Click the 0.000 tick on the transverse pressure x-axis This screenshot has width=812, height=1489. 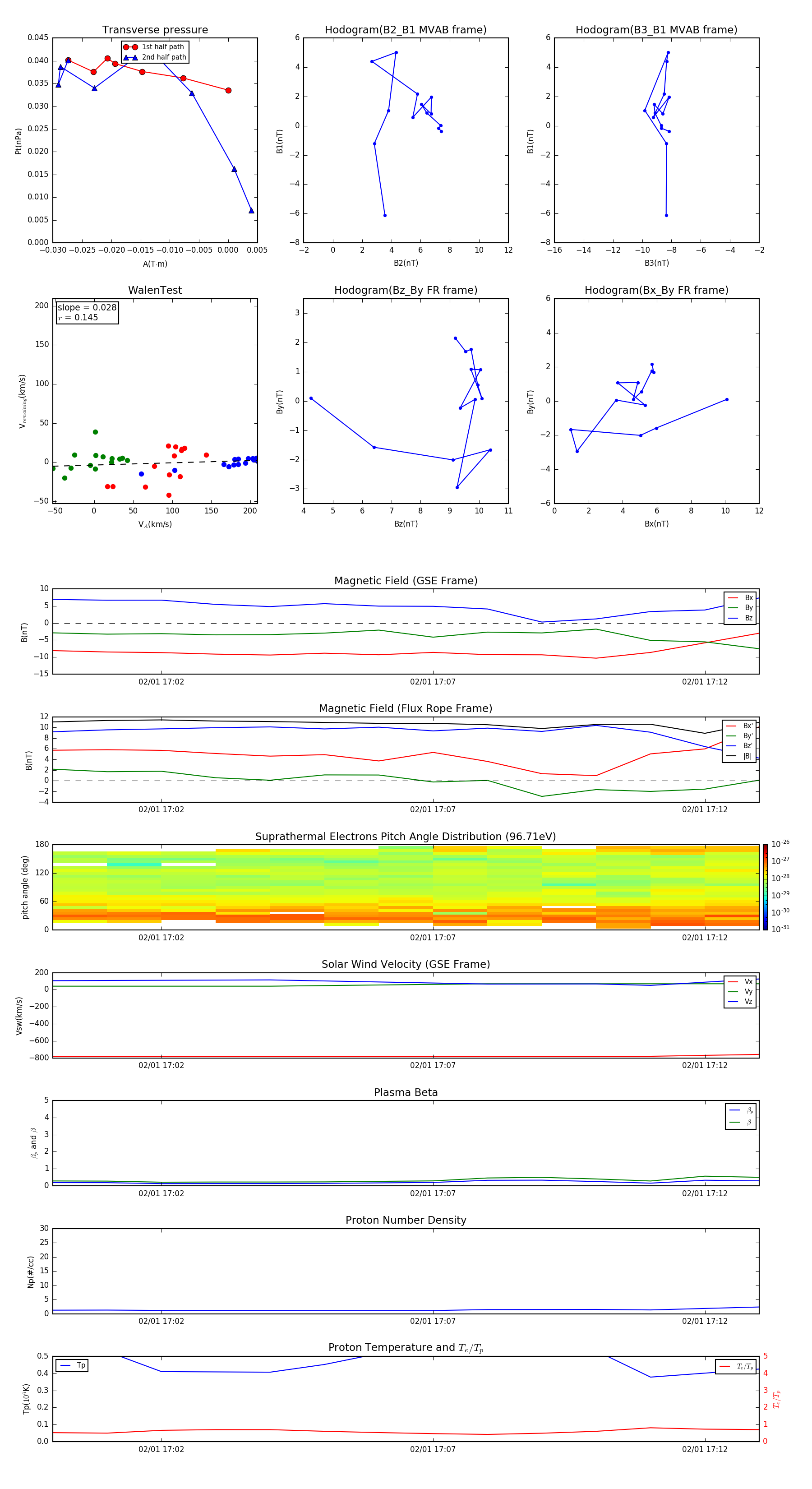pos(228,250)
